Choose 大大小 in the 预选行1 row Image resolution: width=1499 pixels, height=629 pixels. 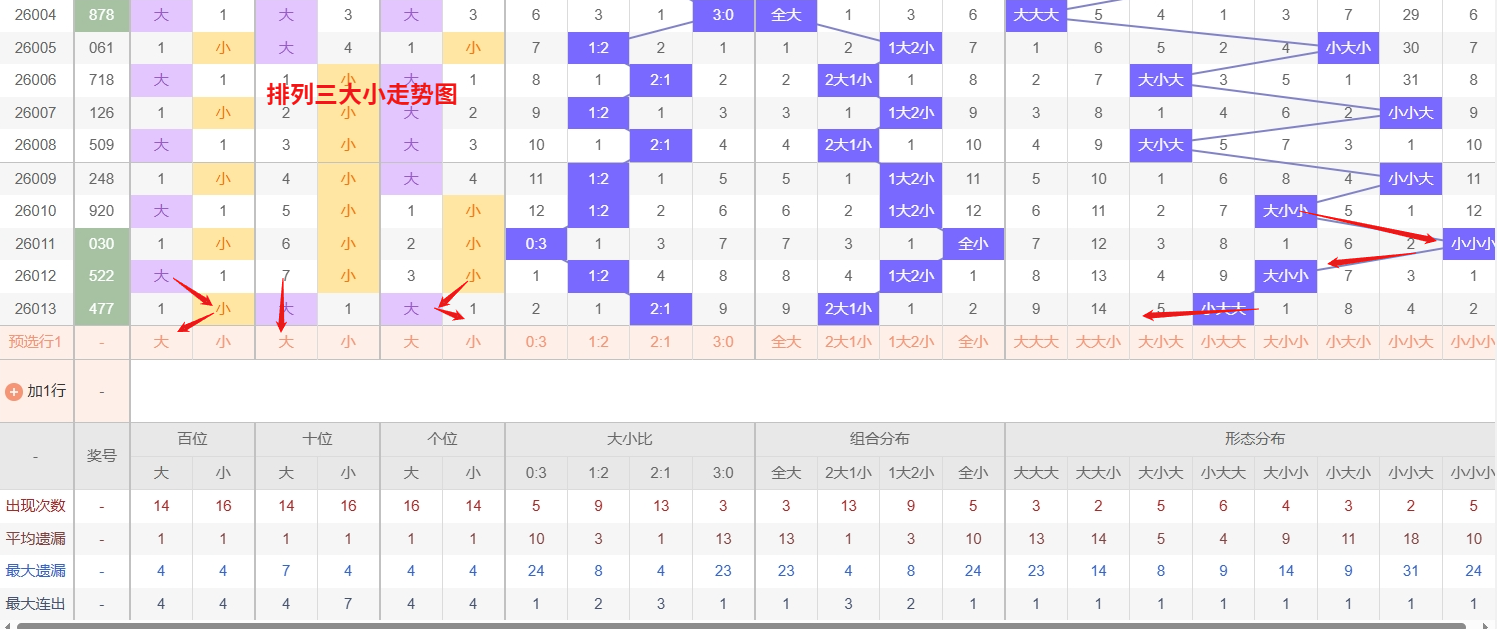(1098, 342)
